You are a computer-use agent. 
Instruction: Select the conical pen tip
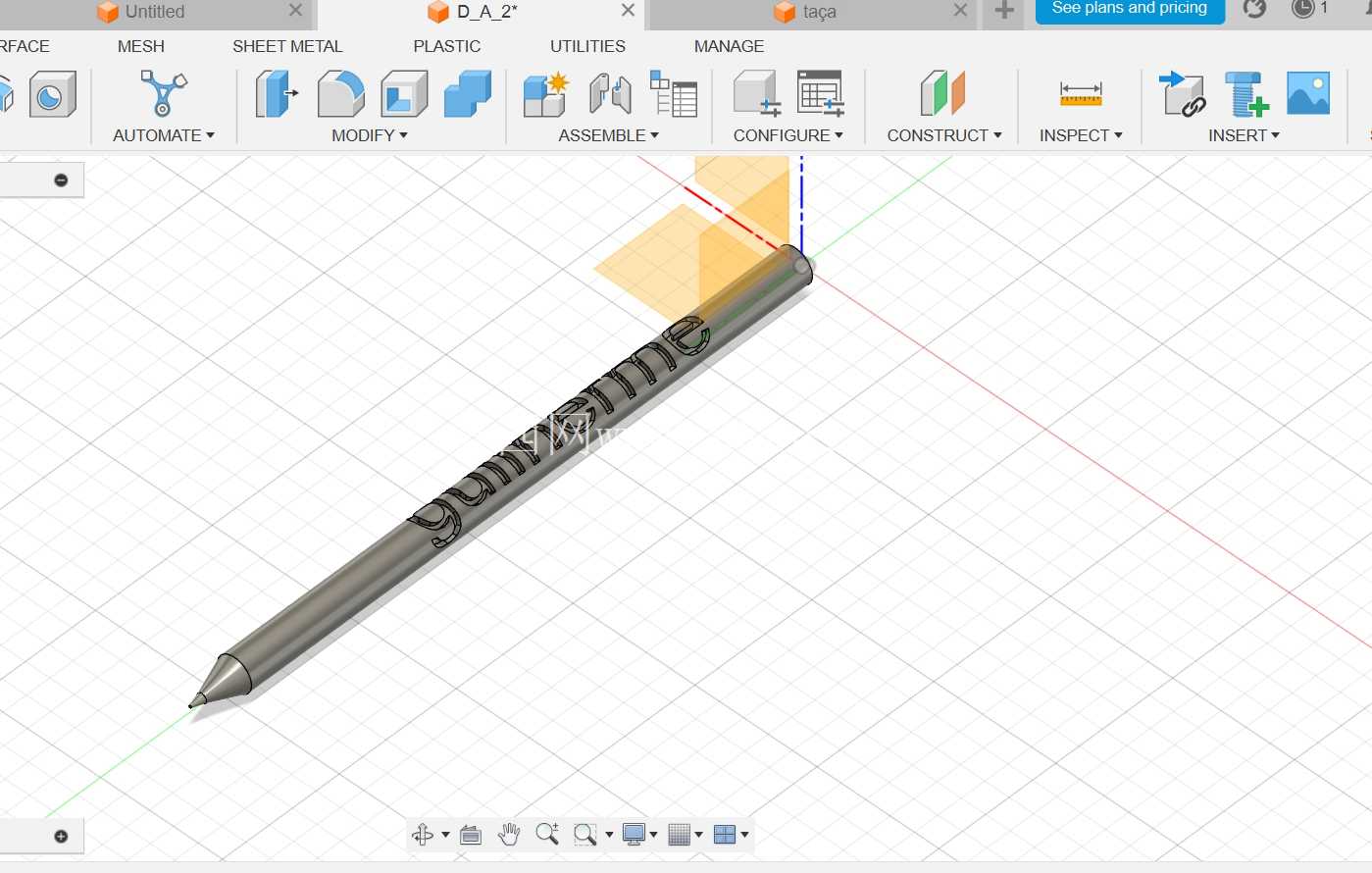[x=224, y=678]
